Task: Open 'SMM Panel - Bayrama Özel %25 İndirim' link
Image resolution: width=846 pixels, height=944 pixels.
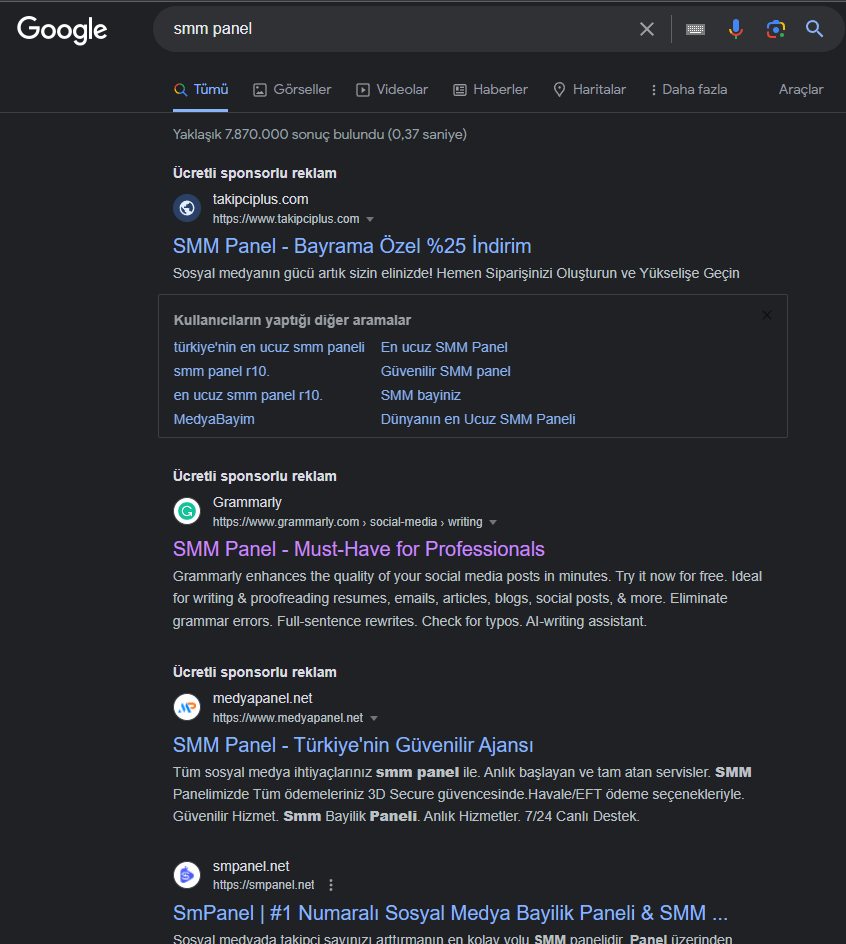Action: [x=352, y=246]
